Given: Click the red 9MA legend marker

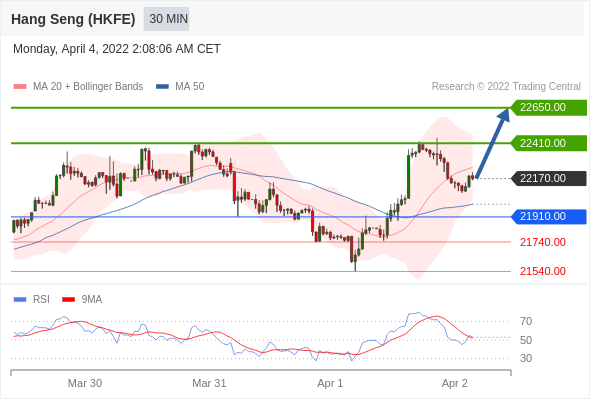Looking at the screenshot, I should pos(68,300).
